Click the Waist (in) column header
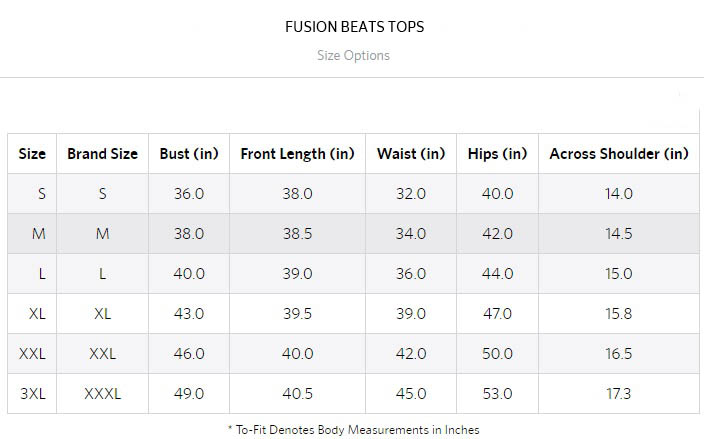704x439 pixels. pyautogui.click(x=411, y=154)
